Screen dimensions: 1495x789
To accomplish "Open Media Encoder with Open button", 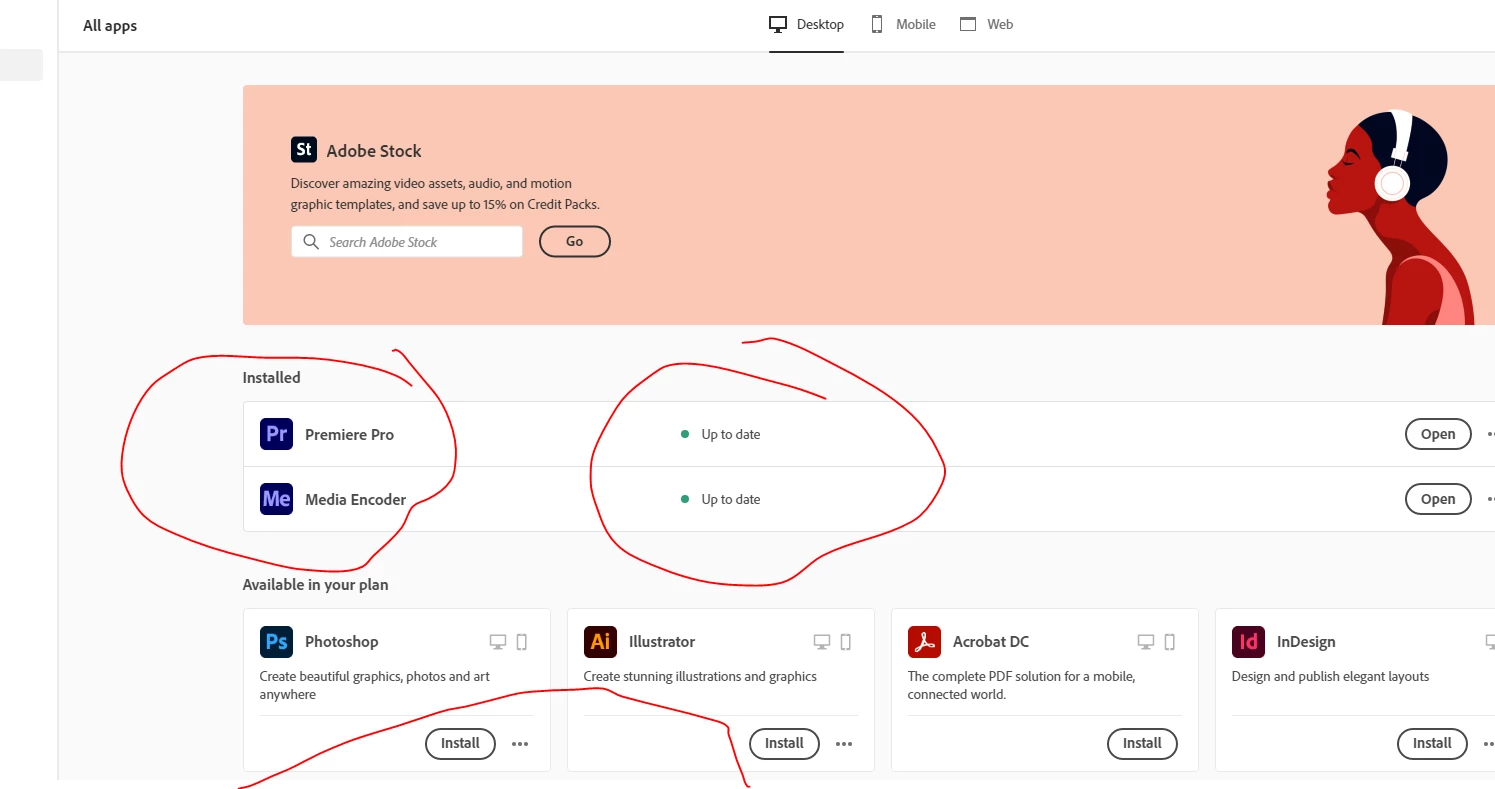I will 1438,499.
